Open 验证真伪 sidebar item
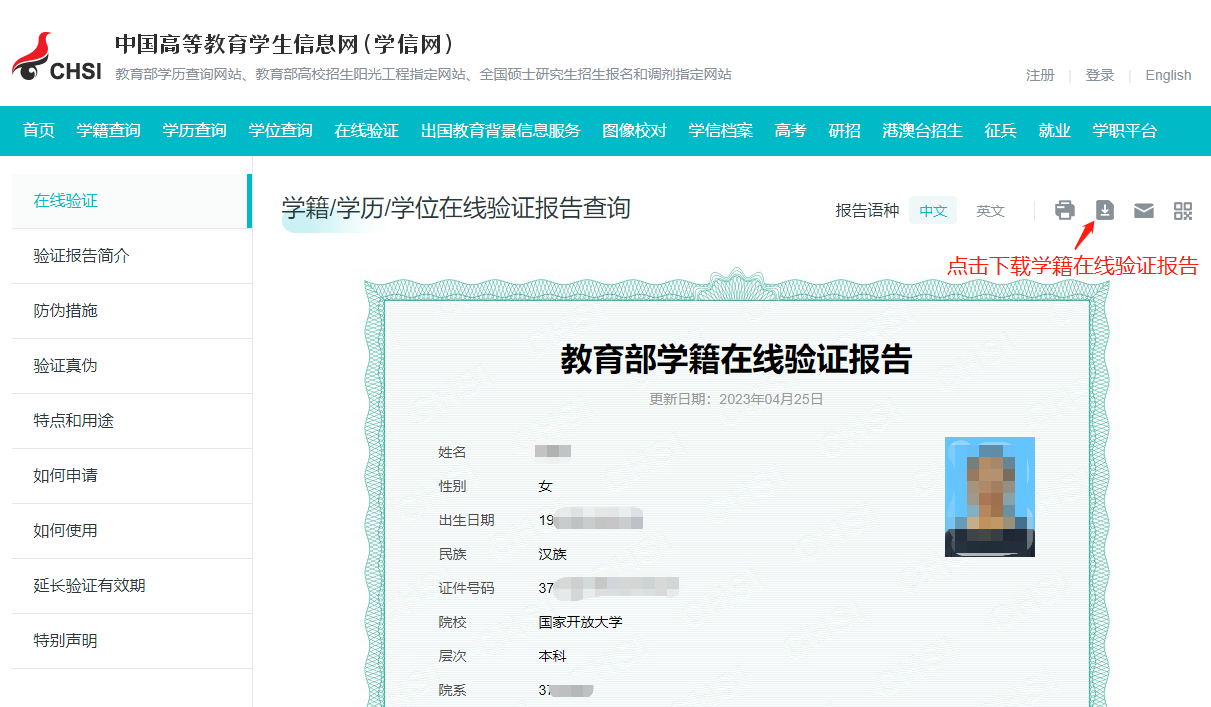The image size is (1211, 707). click(x=130, y=366)
